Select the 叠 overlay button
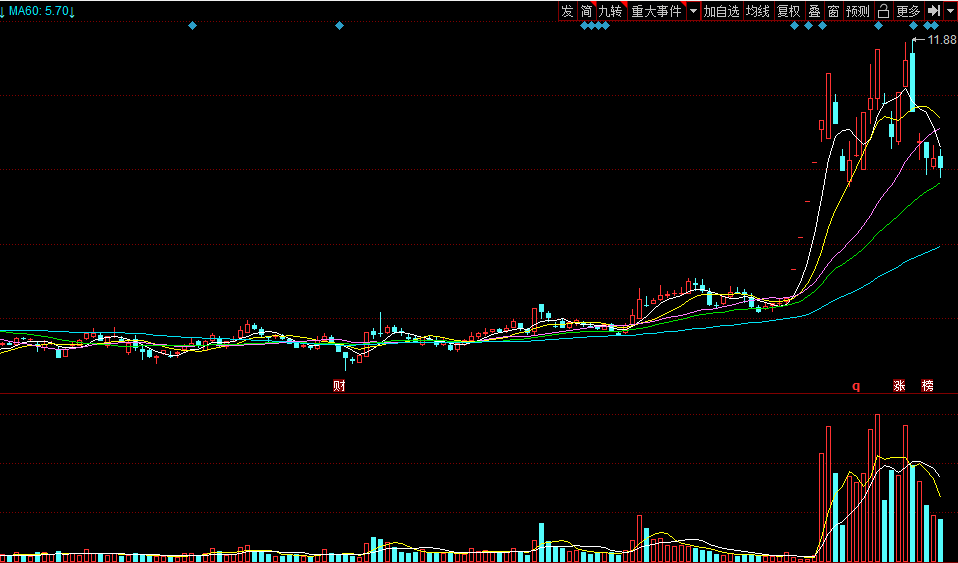The height and width of the screenshot is (563, 958). coord(814,11)
